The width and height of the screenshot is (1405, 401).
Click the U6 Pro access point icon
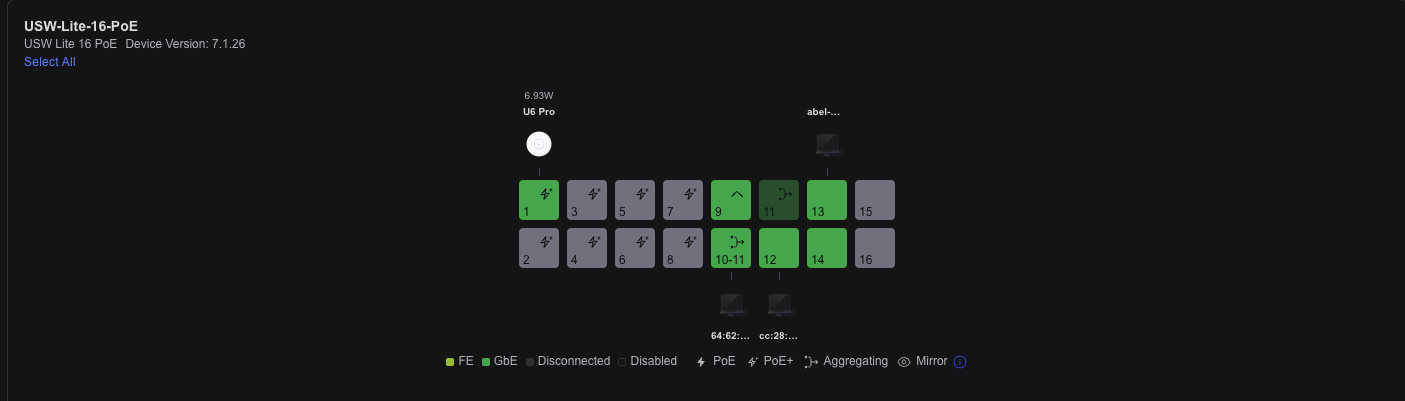[x=539, y=144]
